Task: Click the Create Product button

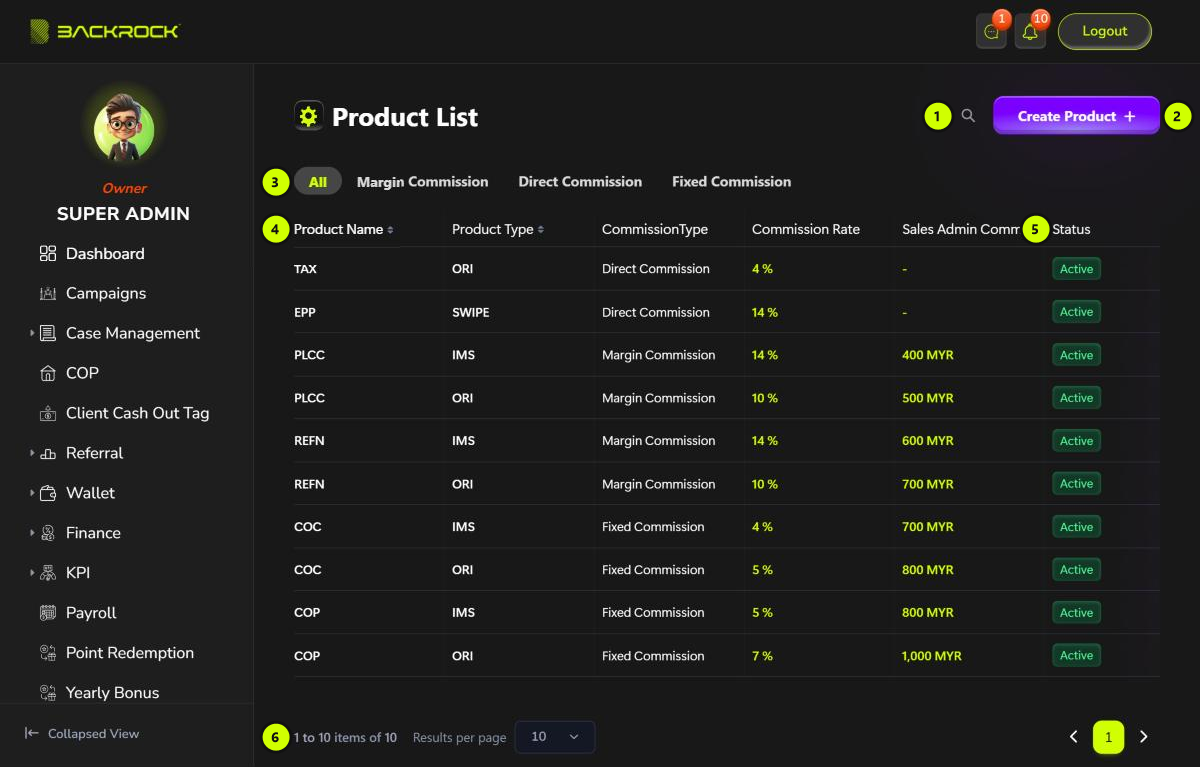Action: click(x=1076, y=116)
